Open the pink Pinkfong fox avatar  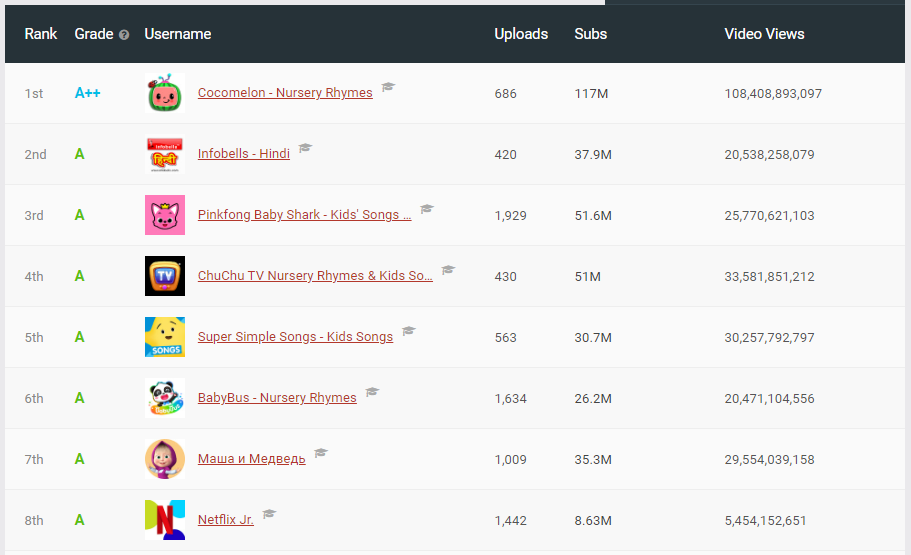pyautogui.click(x=165, y=215)
